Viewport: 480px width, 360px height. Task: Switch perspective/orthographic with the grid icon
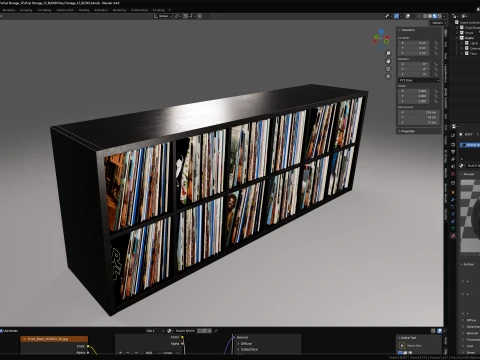click(388, 77)
